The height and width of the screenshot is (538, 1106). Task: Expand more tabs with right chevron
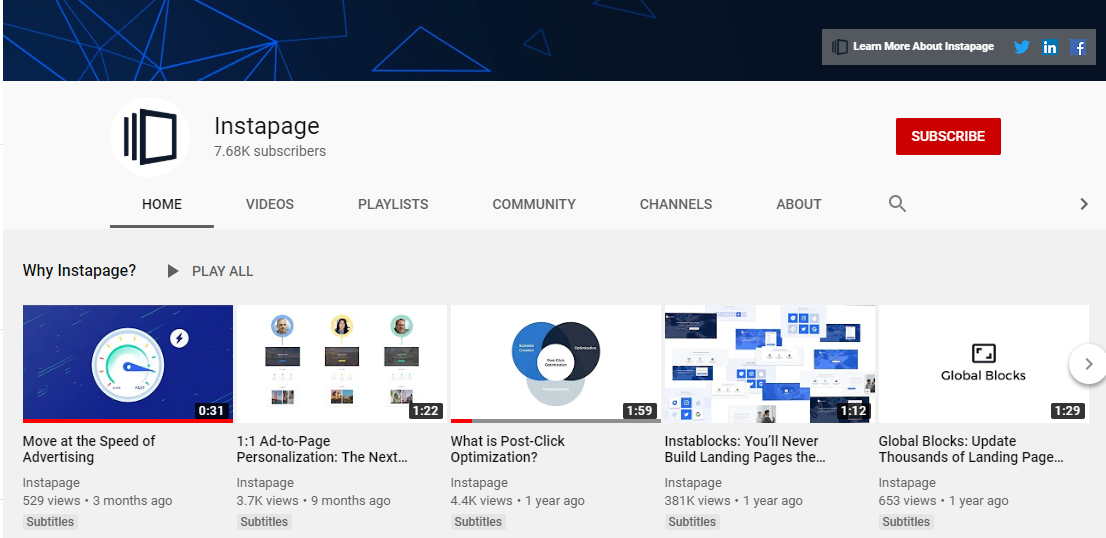(x=1084, y=204)
